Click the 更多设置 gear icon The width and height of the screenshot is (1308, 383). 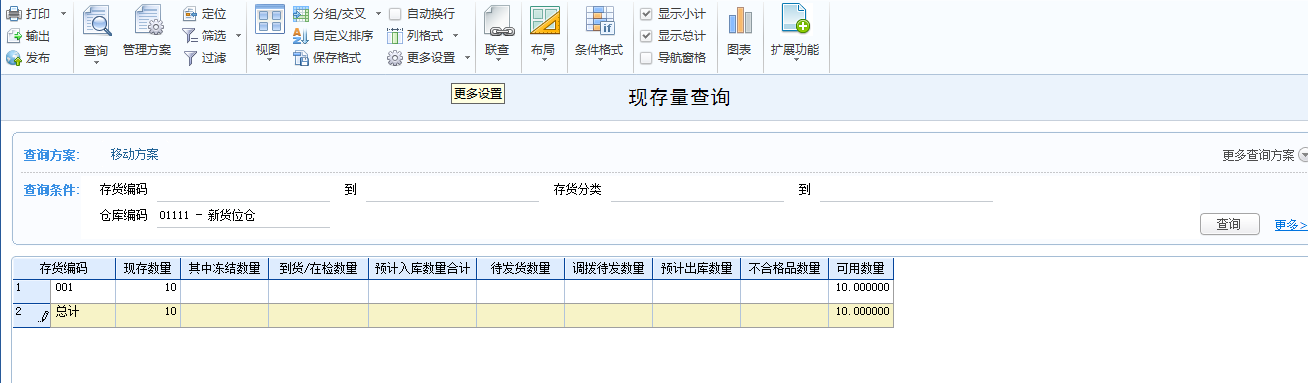(x=395, y=58)
